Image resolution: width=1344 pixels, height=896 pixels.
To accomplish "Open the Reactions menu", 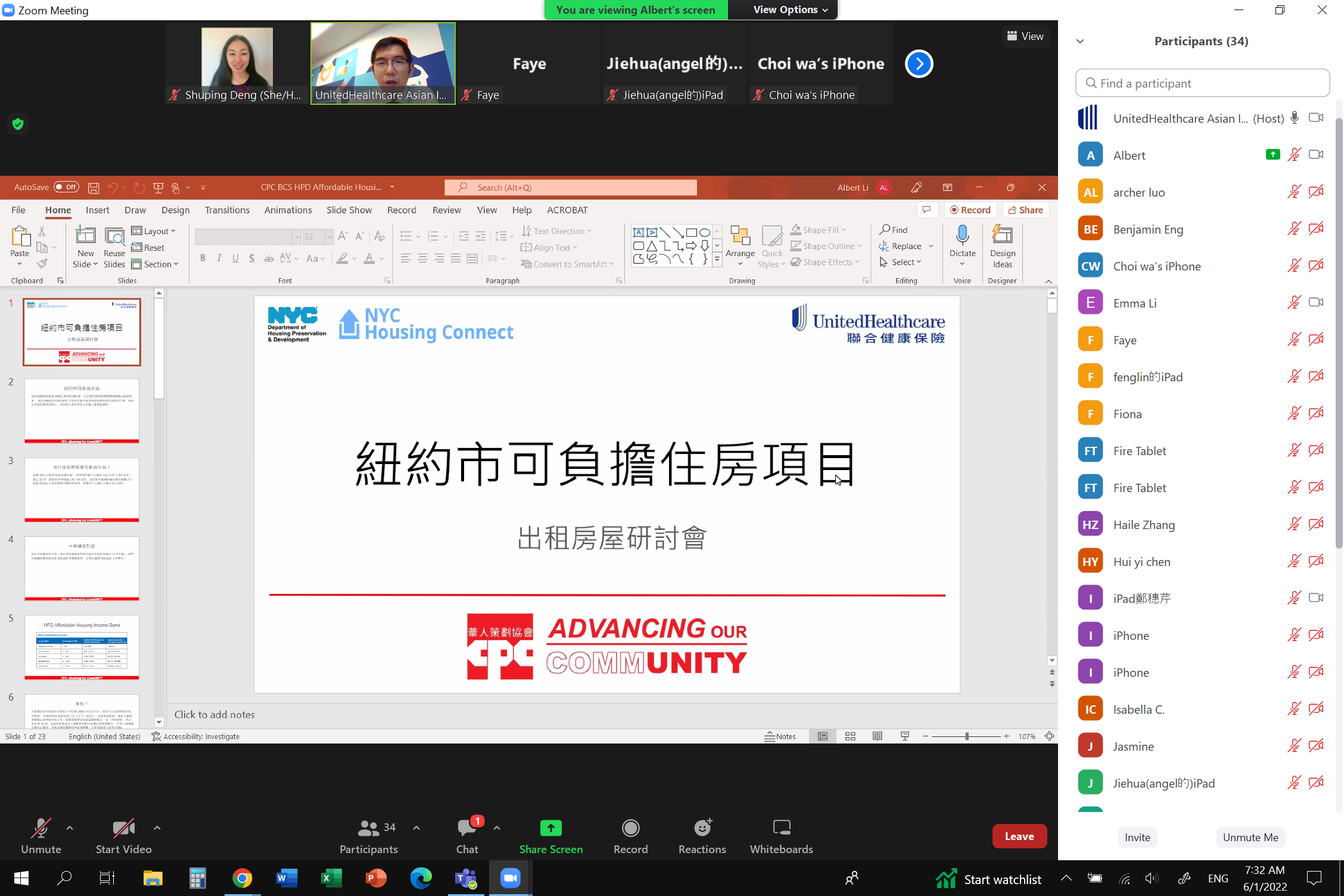I will coord(702,835).
